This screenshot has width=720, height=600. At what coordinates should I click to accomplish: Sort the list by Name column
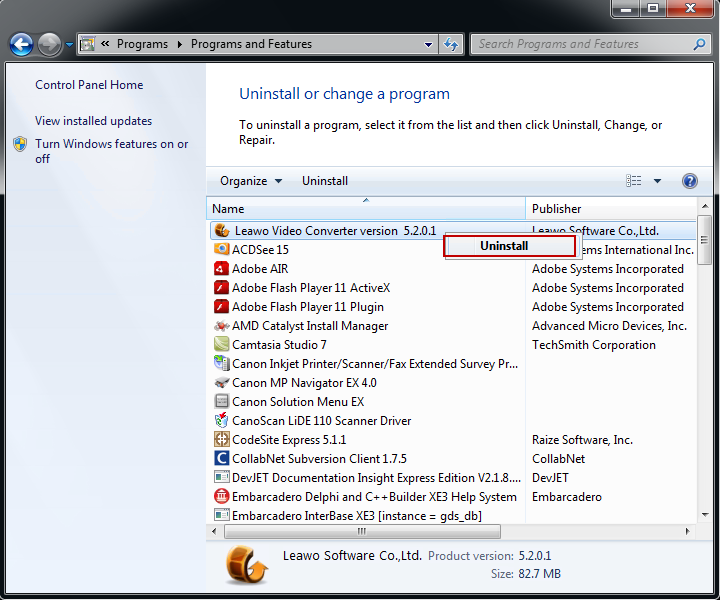click(x=366, y=209)
